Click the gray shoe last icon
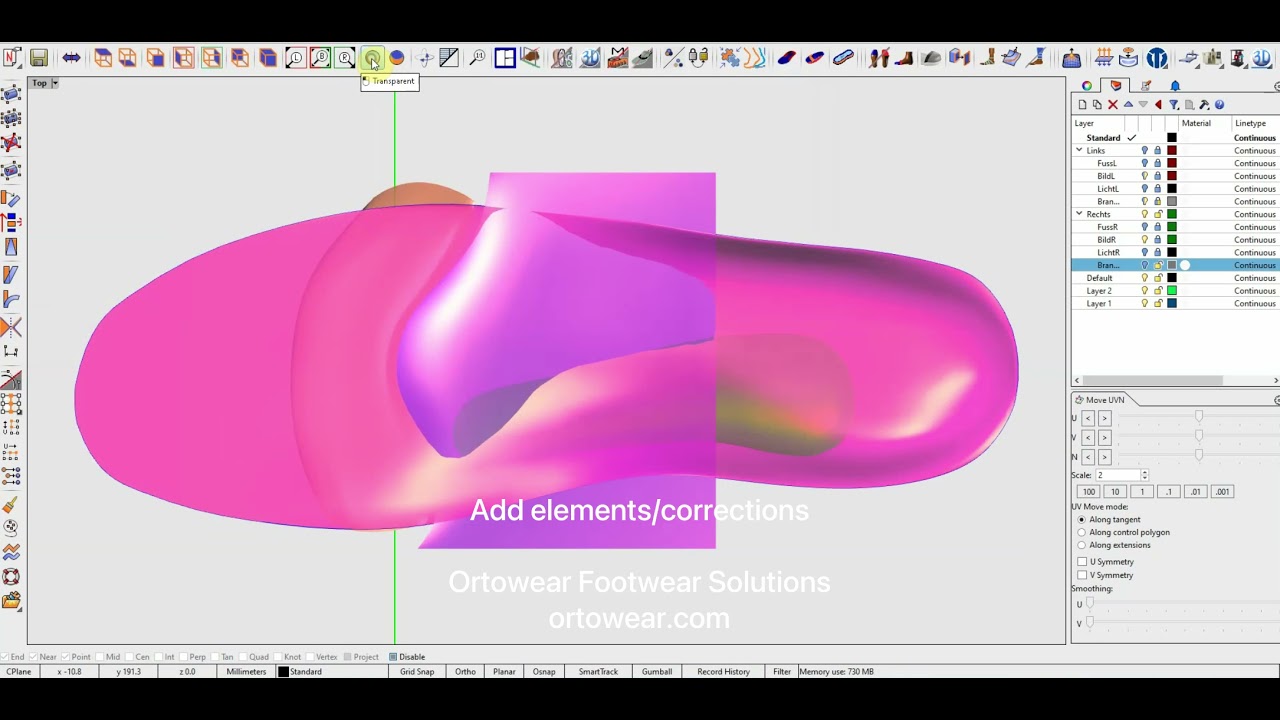 931,58
